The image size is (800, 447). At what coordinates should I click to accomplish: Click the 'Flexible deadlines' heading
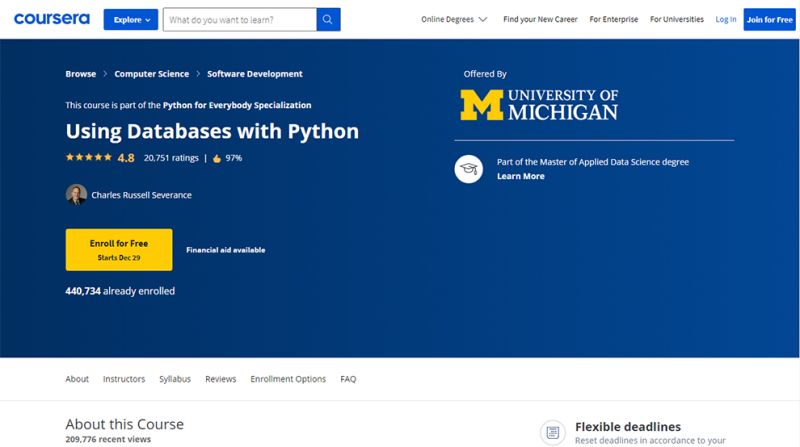(x=628, y=427)
